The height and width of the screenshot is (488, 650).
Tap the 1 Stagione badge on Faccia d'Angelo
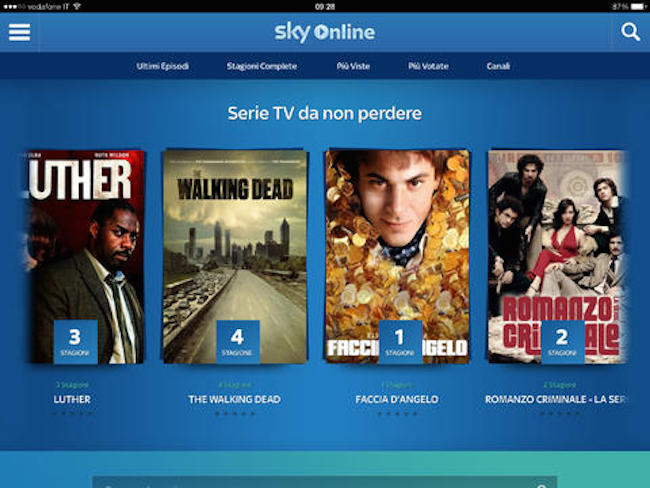(400, 342)
